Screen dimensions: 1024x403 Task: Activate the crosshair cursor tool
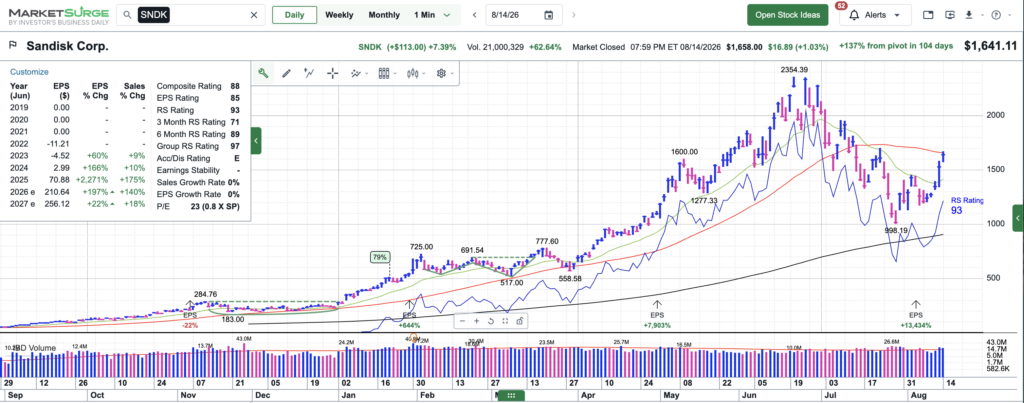tap(332, 73)
